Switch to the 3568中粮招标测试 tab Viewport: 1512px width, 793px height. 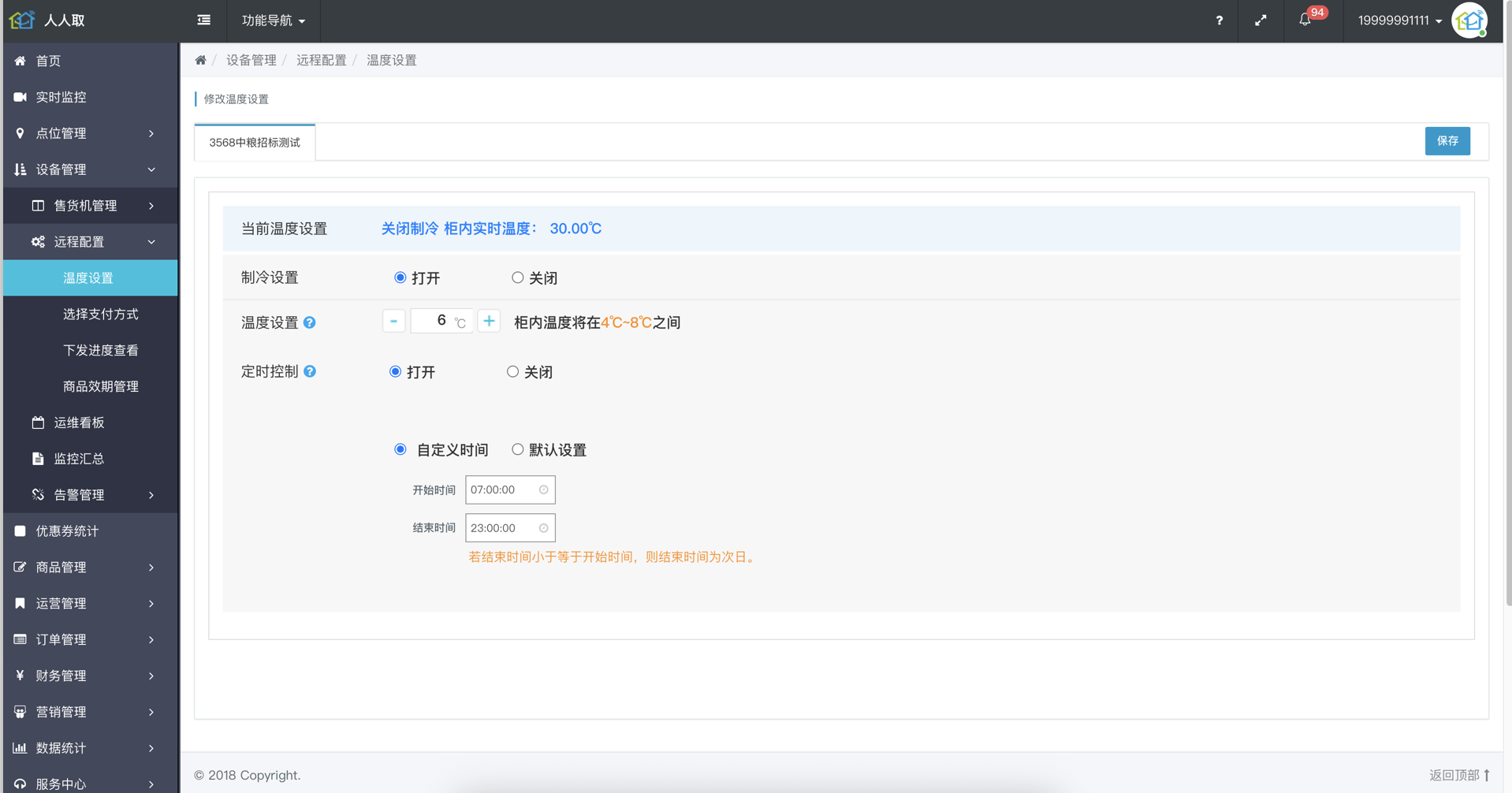coord(255,143)
